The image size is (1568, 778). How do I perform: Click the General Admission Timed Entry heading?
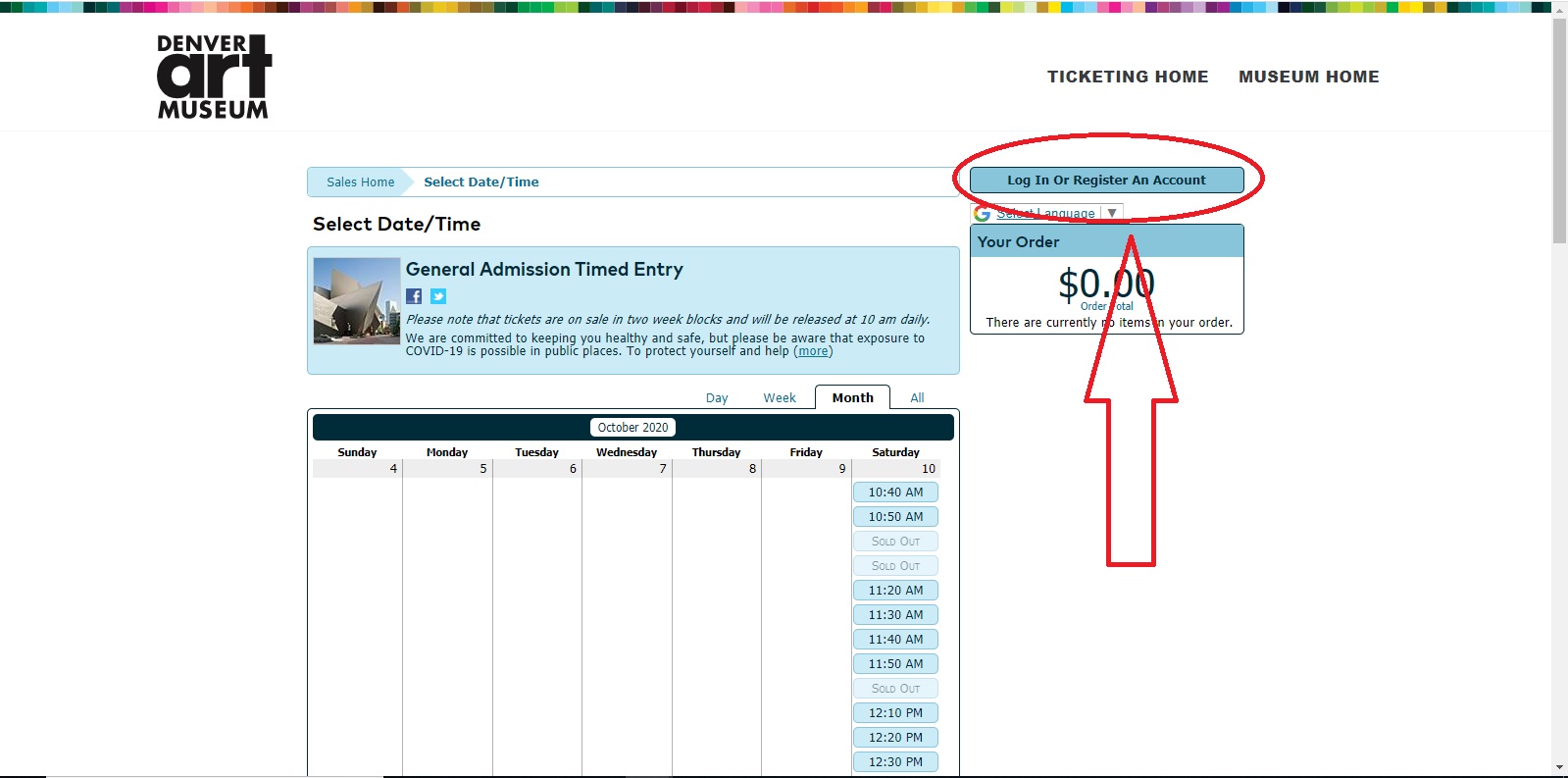pyautogui.click(x=544, y=270)
